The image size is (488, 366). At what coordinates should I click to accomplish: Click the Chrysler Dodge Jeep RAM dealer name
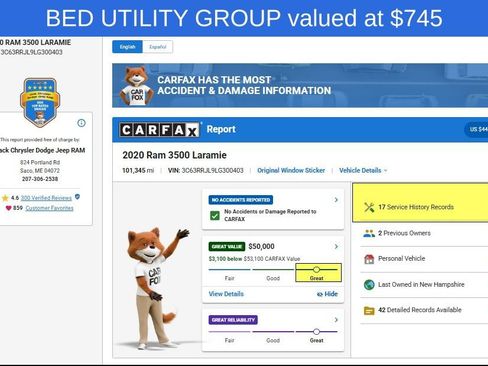(x=43, y=150)
